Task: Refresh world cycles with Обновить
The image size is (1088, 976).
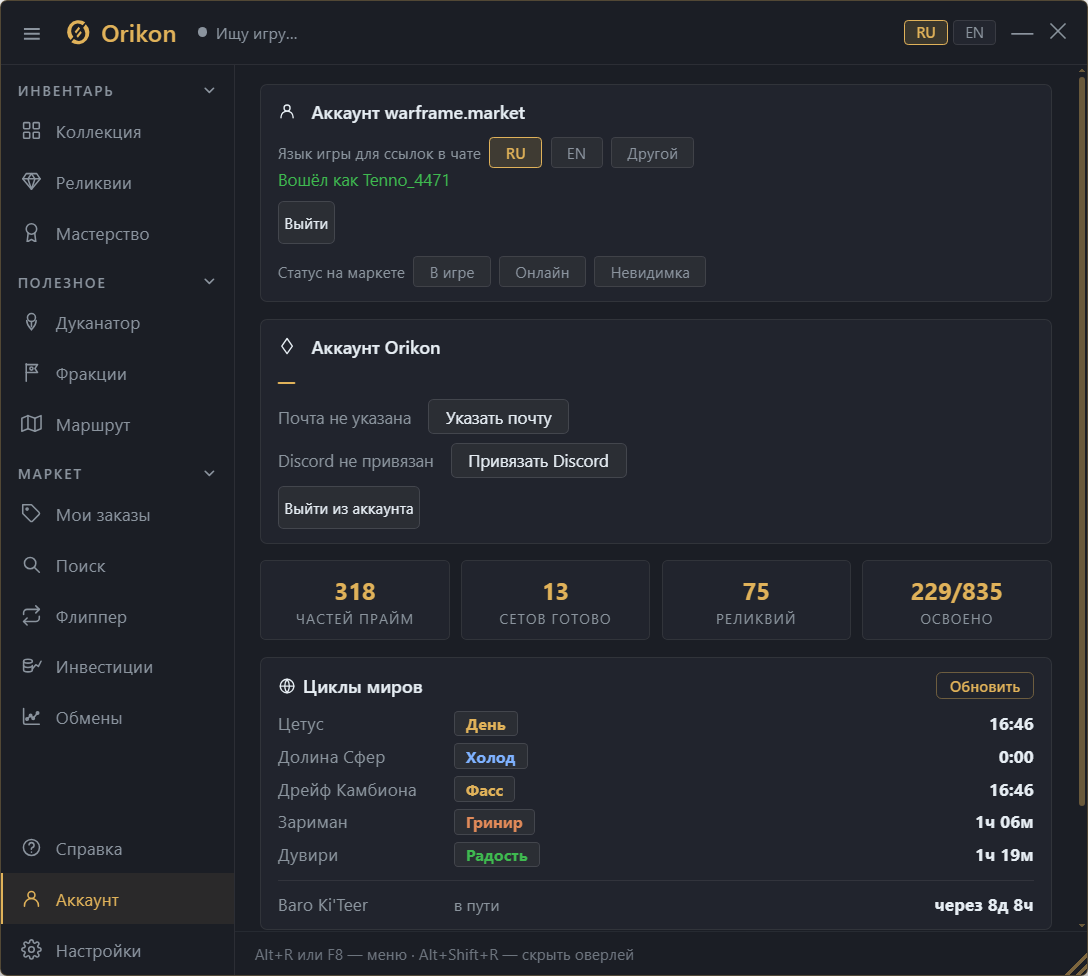Action: pyautogui.click(x=985, y=686)
